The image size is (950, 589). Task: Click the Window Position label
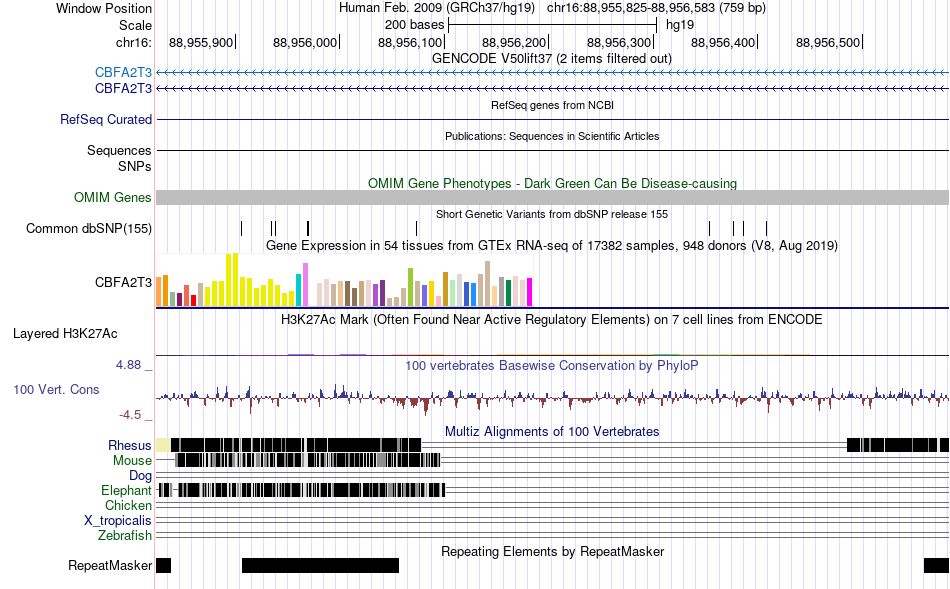[x=104, y=8]
